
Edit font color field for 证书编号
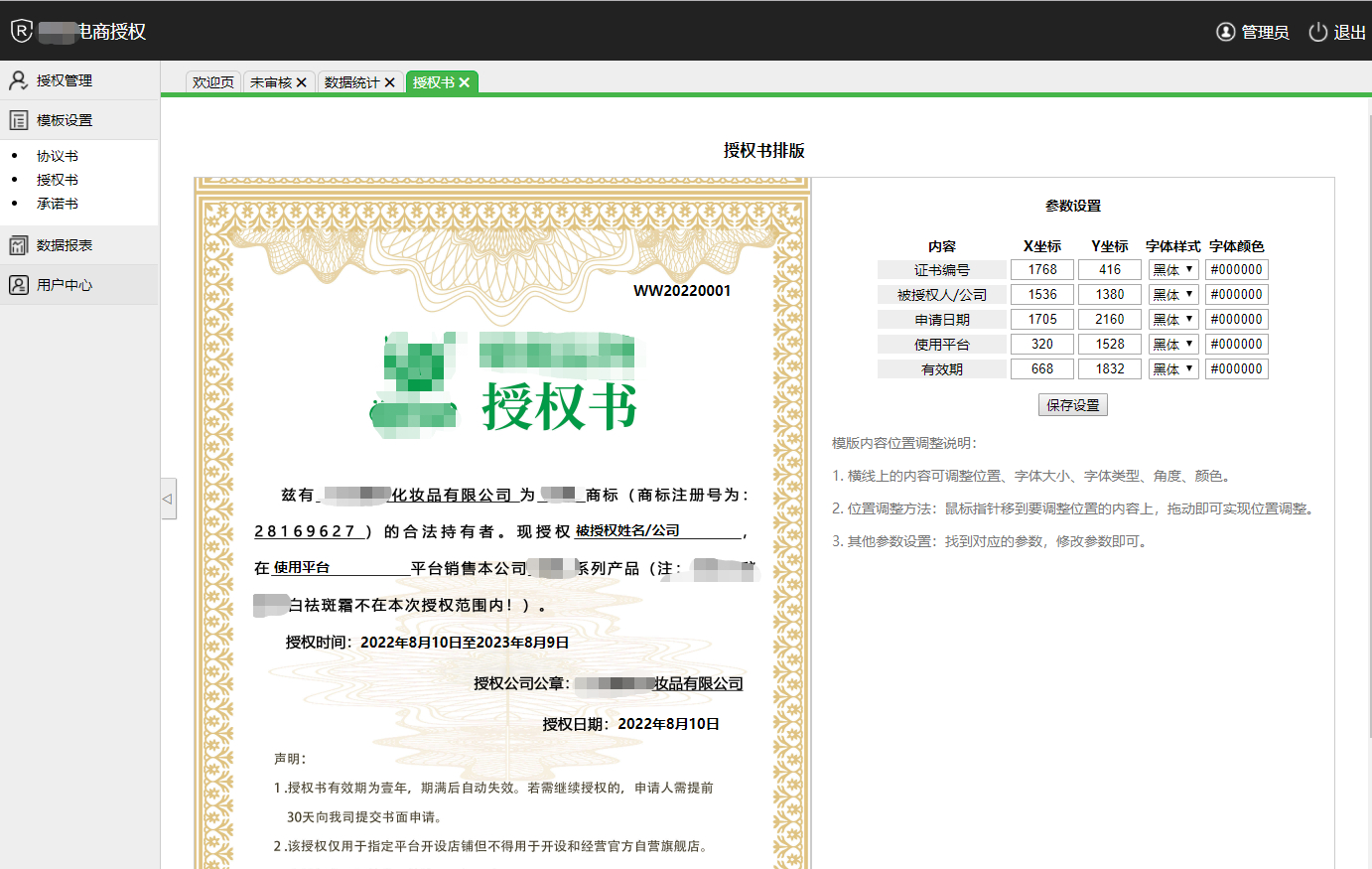(x=1237, y=269)
